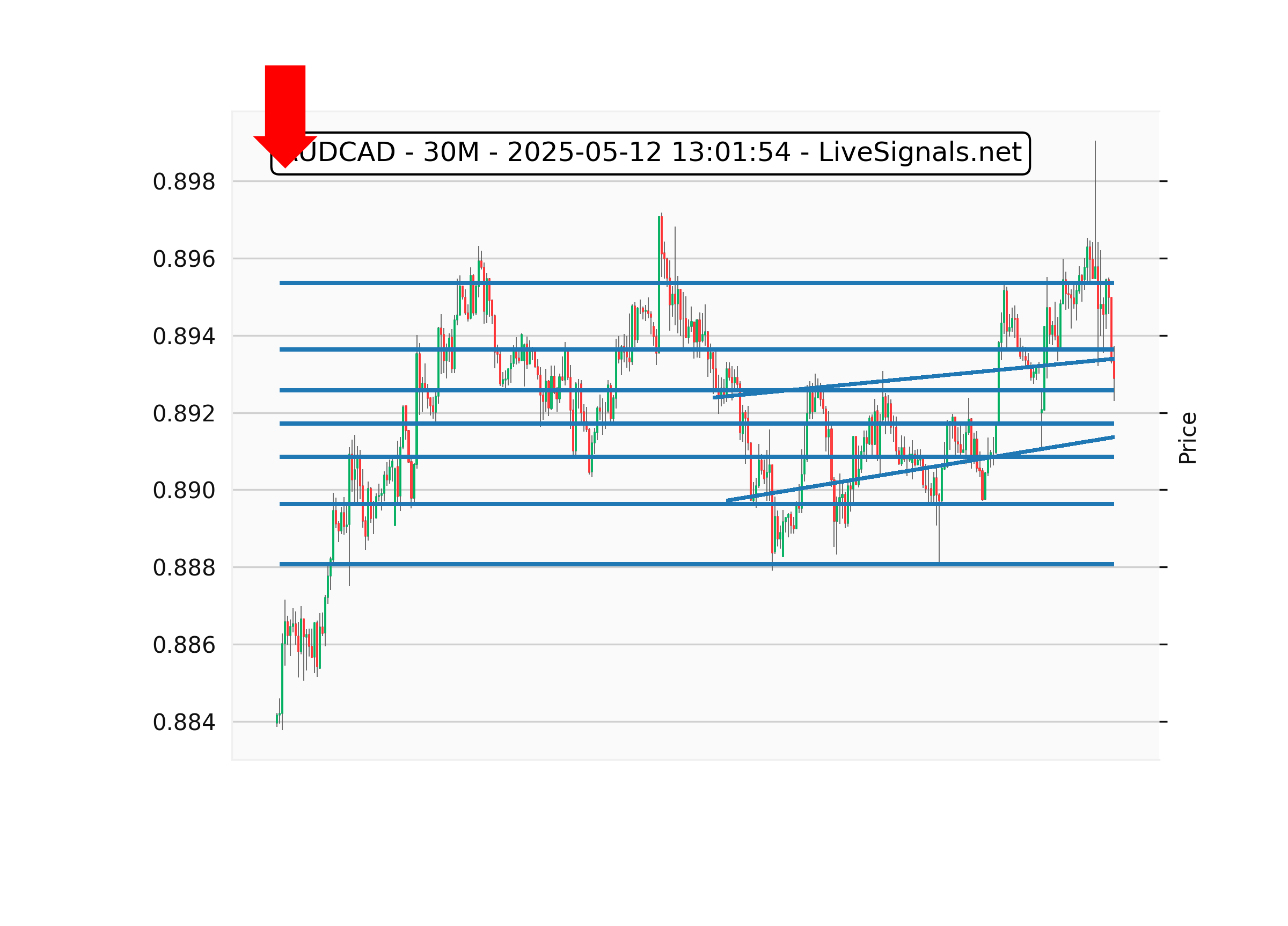Click the 0.898 price axis label
The height and width of the screenshot is (926, 1288).
[184, 183]
